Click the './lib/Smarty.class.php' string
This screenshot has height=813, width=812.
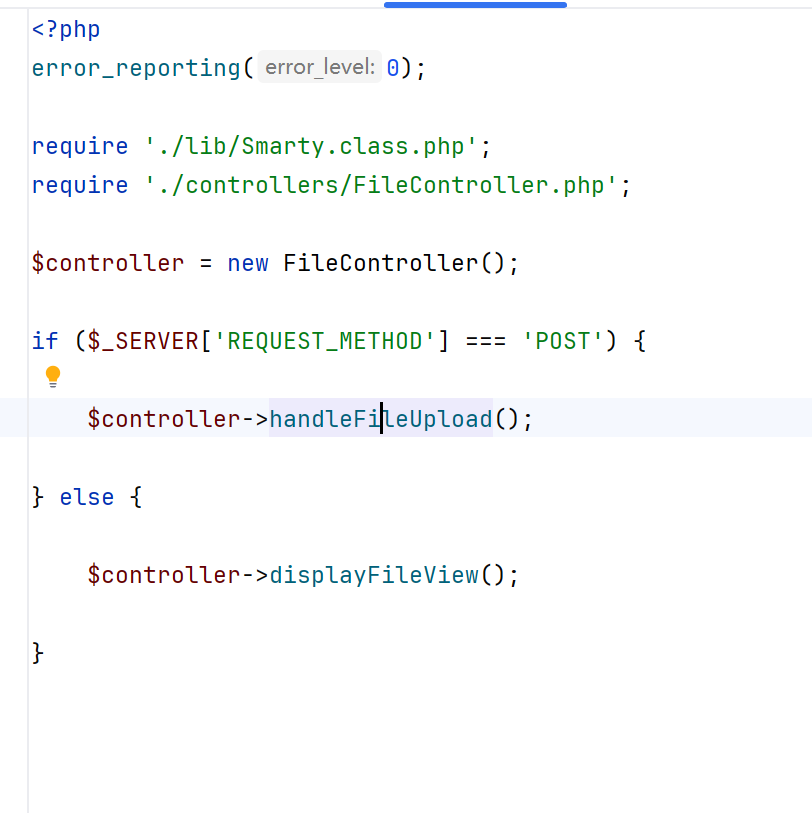tap(311, 146)
